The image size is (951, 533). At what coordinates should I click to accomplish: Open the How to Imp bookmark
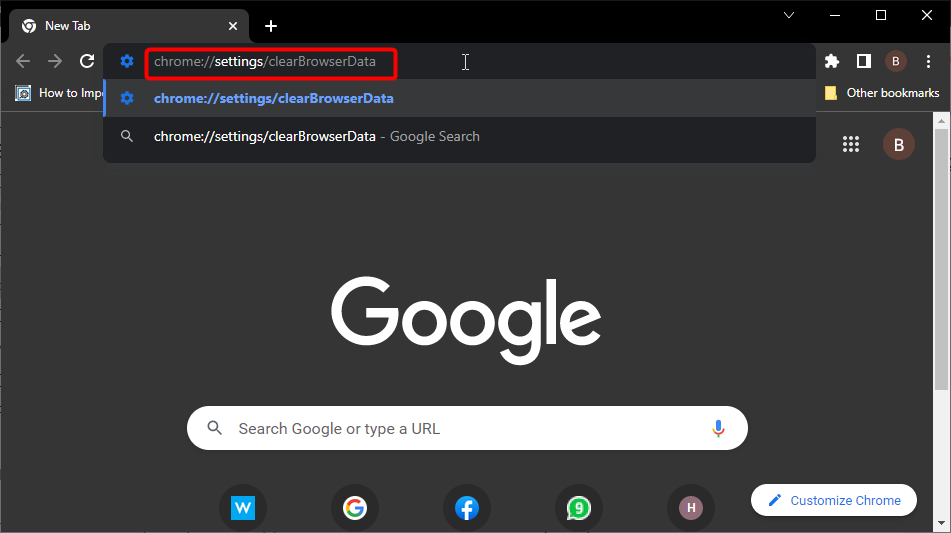coord(59,93)
